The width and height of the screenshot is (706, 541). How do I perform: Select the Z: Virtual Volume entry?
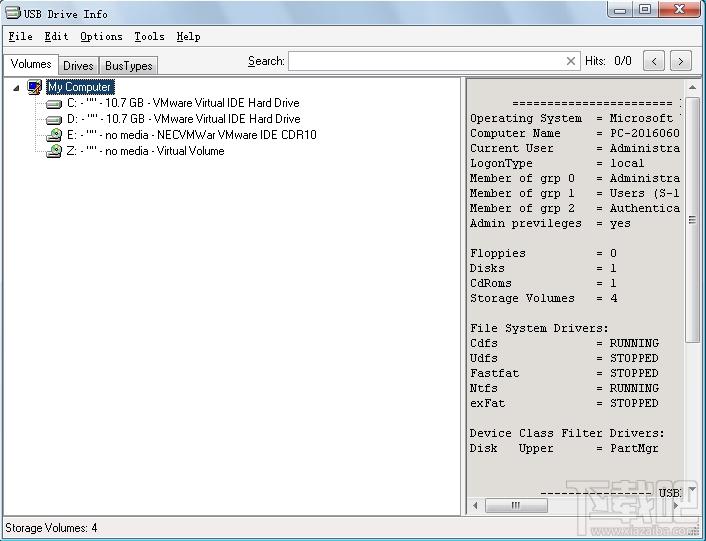tap(145, 151)
